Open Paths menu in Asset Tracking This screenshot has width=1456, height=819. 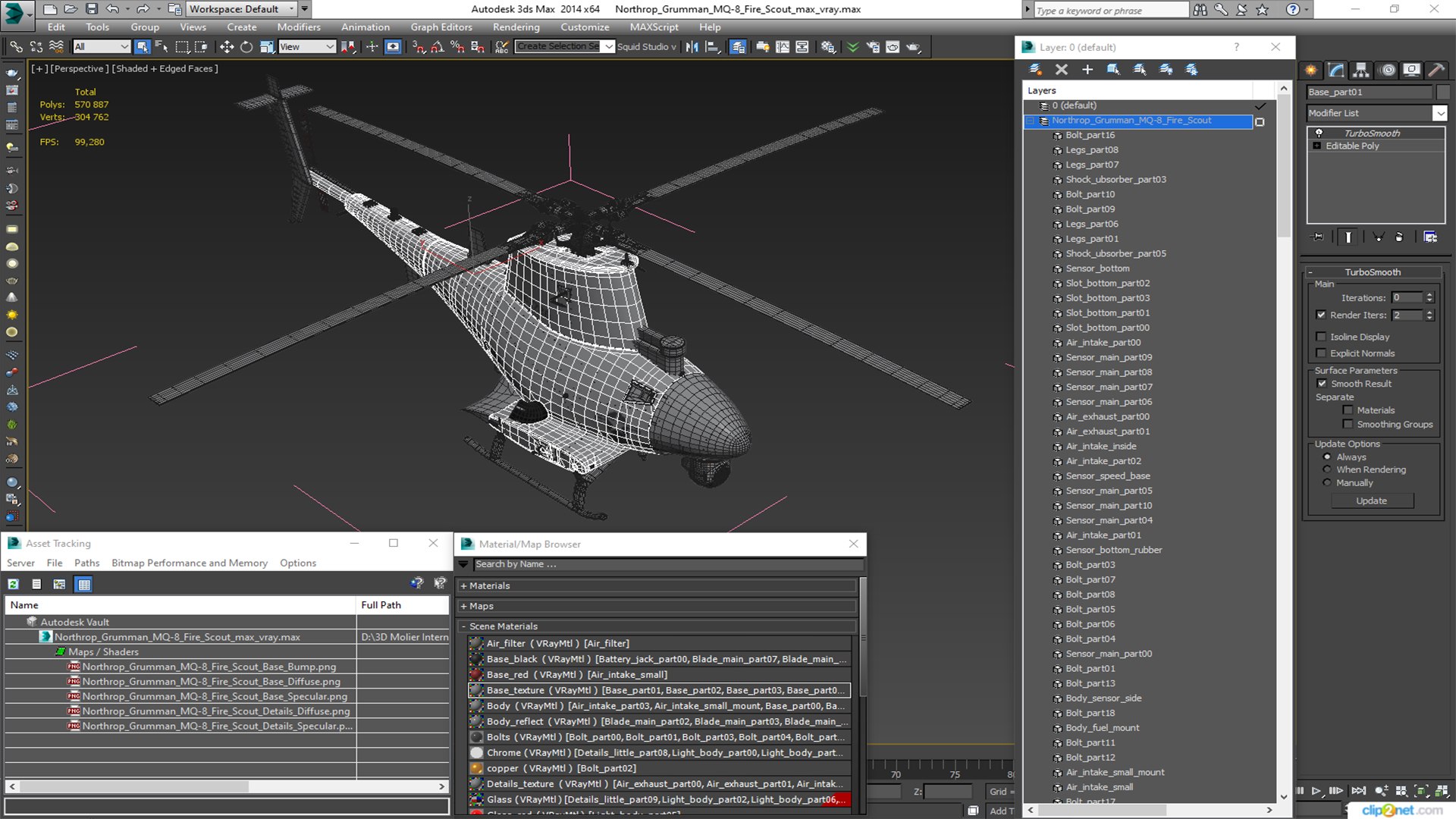coord(86,563)
